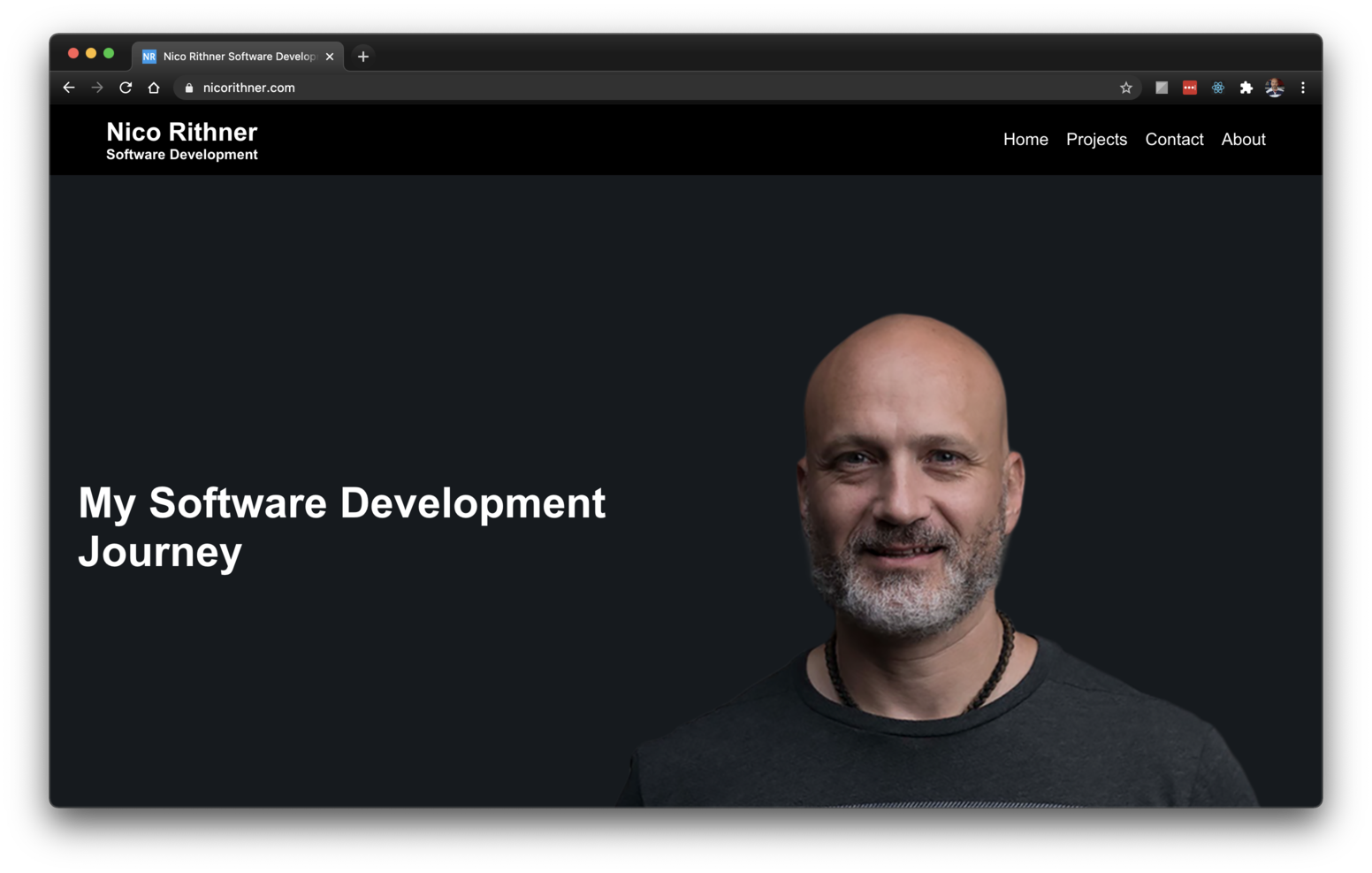Click the Nico Rithner site logo

(181, 139)
